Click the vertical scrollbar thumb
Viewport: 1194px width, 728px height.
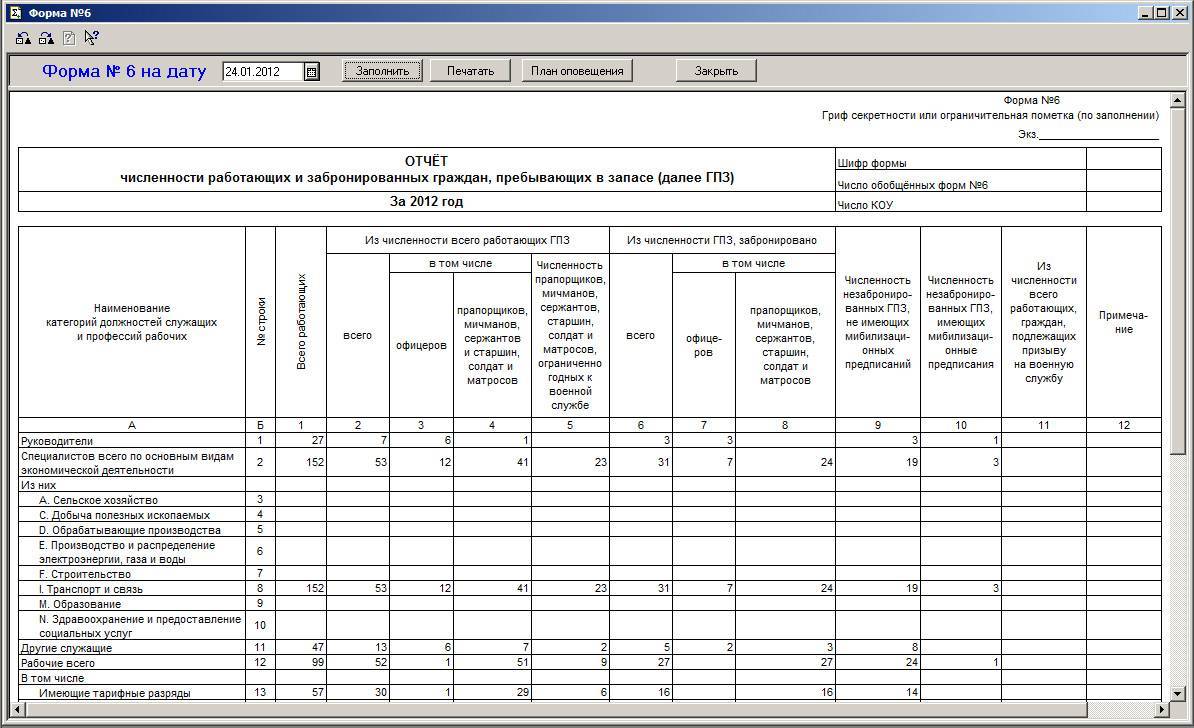1177,282
